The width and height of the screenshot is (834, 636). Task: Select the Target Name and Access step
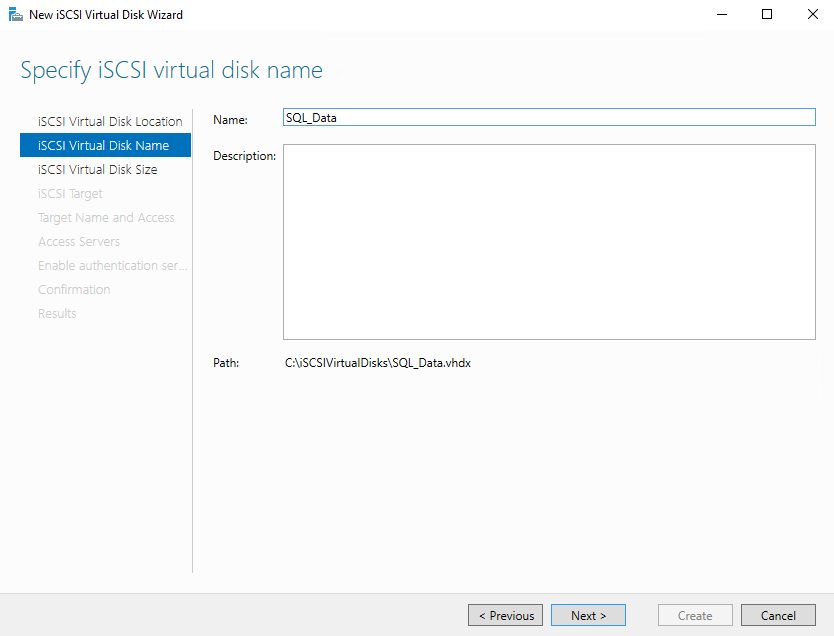(x=106, y=218)
